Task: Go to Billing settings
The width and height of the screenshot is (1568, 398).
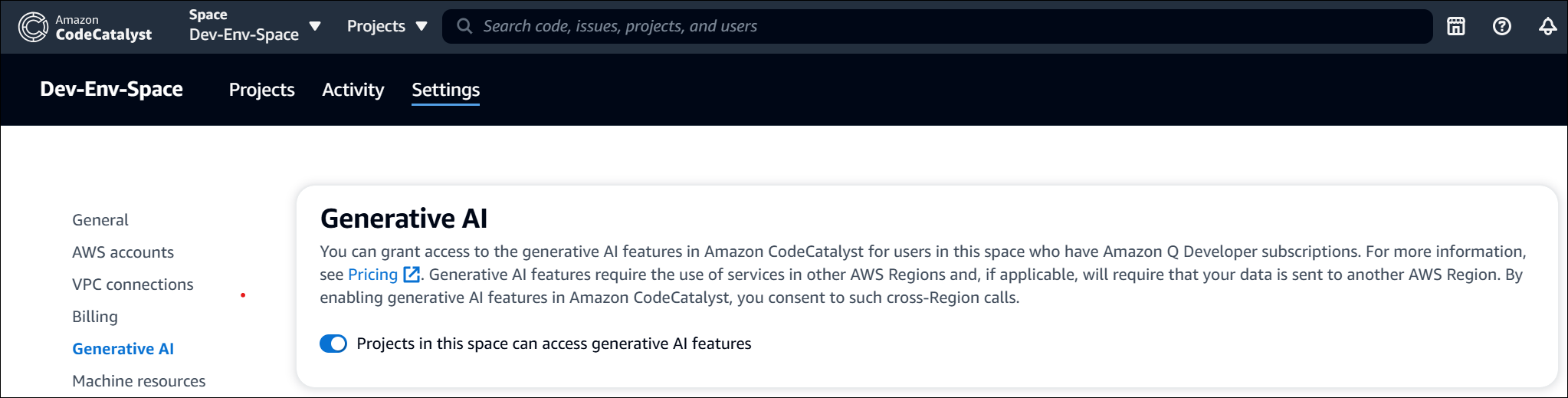Action: 95,317
